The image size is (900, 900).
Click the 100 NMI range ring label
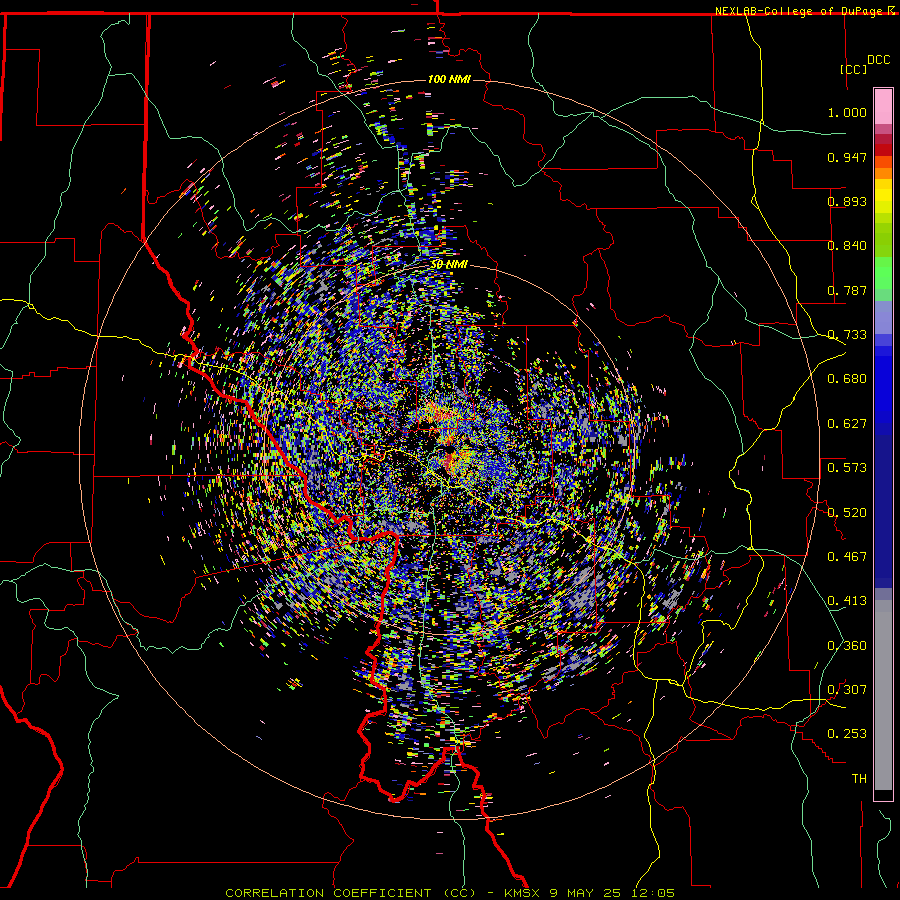coord(449,79)
